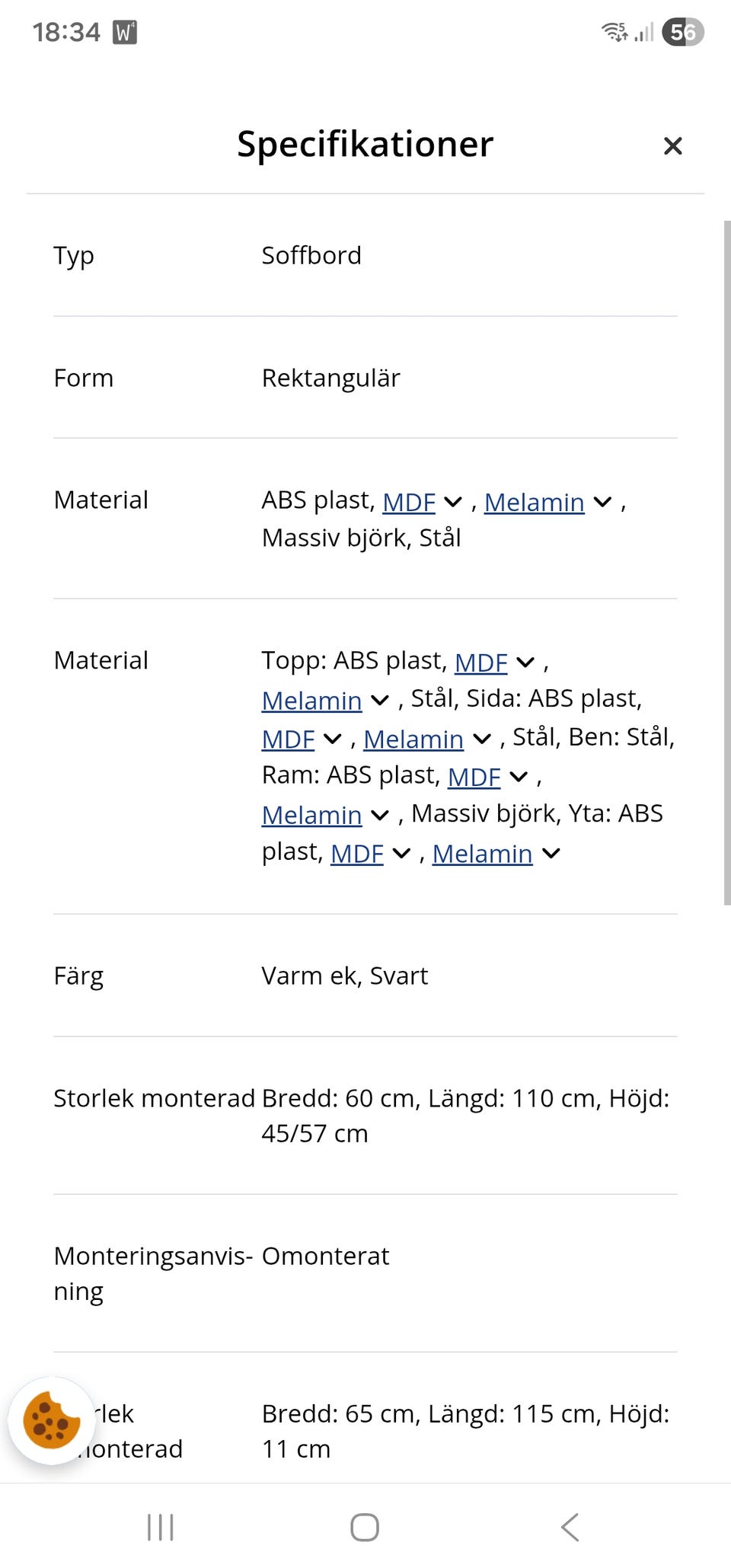Expand the chevron beside MDF after Topp: ABS plast
The image size is (731, 1568).
525,663
